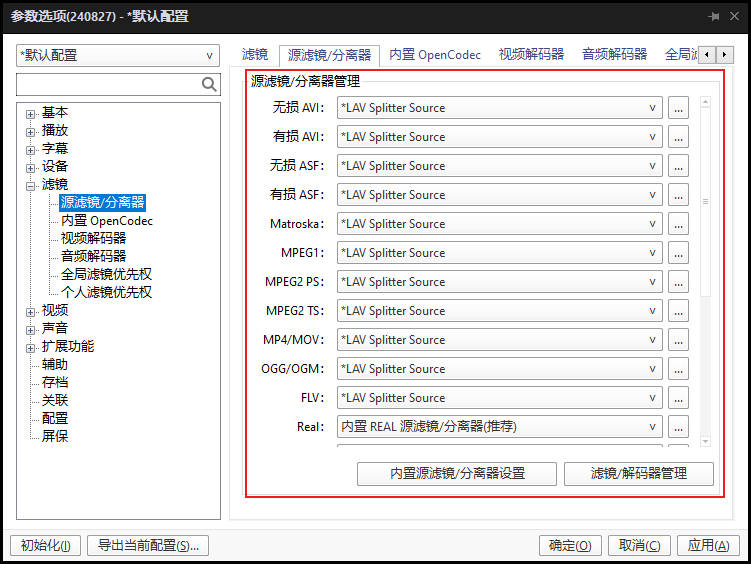Expand the 扩展功能 tree node
Viewport: 751px width, 564px height.
(30, 348)
